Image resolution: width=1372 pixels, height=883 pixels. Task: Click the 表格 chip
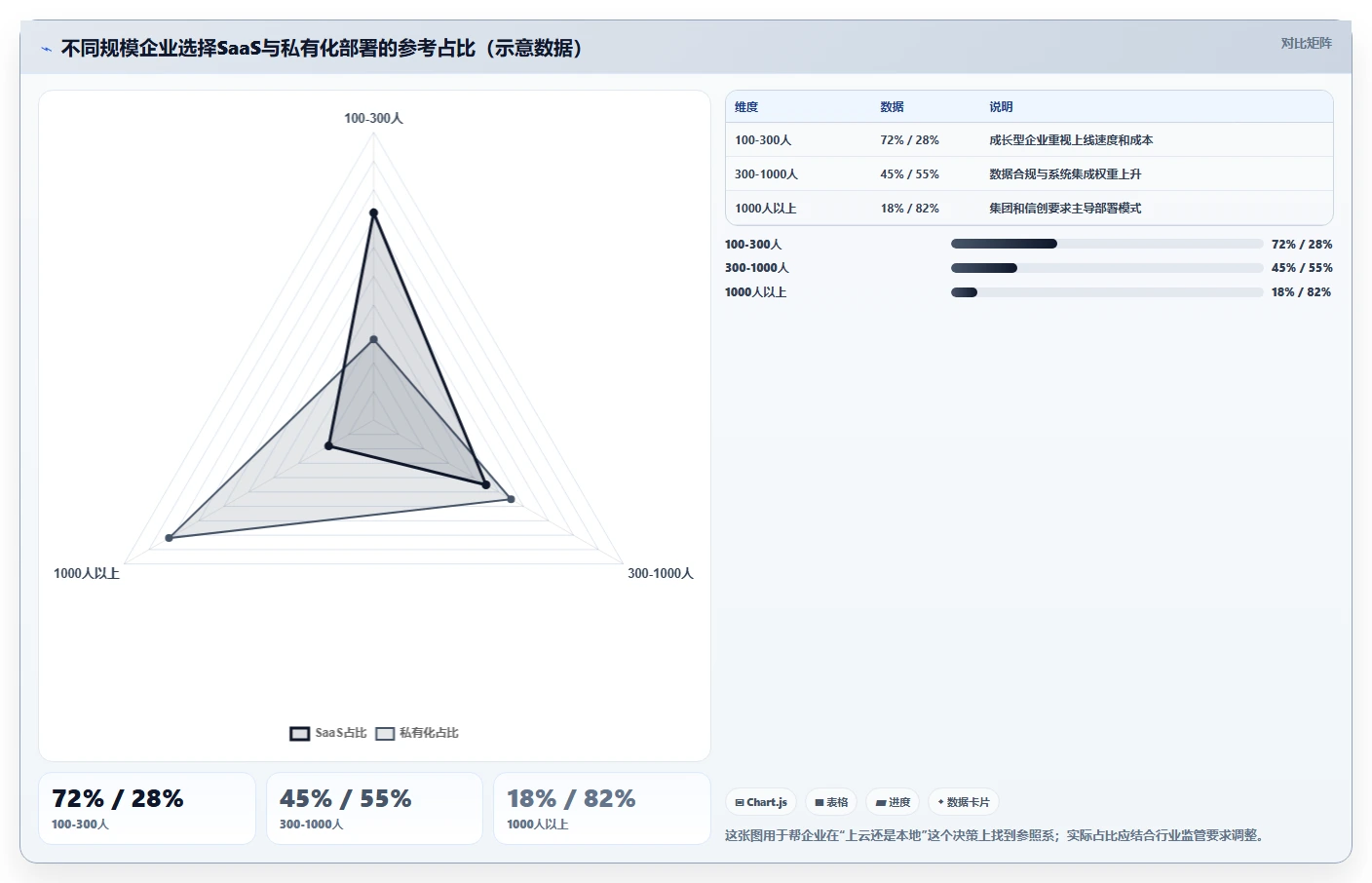point(831,802)
